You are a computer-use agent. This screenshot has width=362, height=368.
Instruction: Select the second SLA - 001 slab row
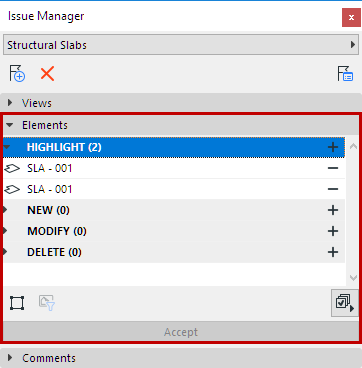174,189
